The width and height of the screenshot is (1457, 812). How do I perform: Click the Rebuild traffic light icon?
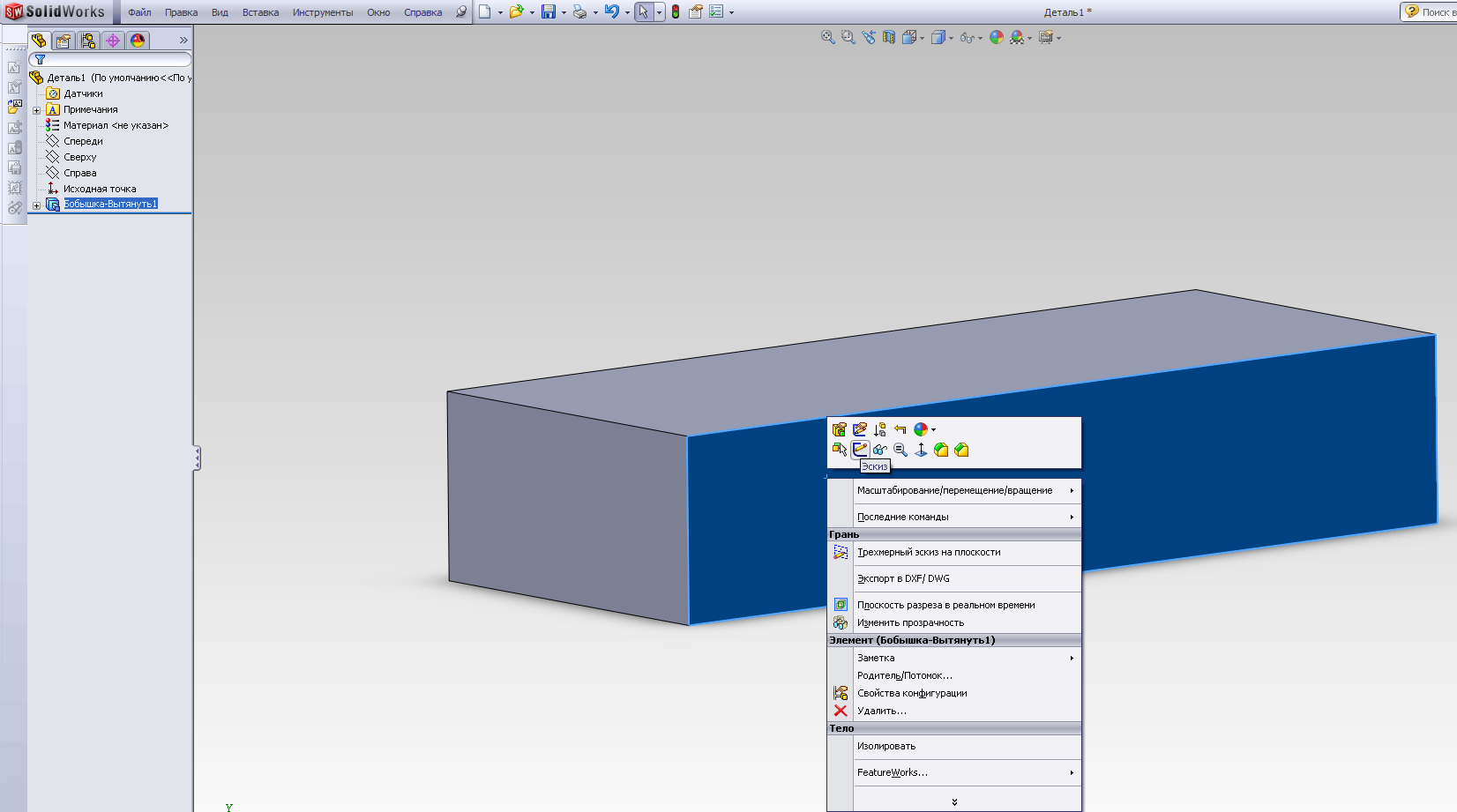pyautogui.click(x=675, y=12)
